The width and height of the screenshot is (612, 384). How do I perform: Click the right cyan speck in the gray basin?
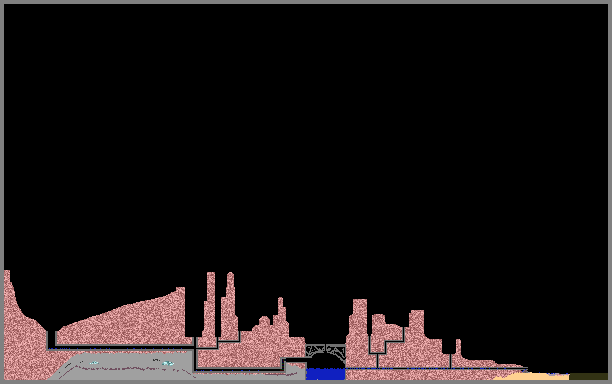pos(168,363)
